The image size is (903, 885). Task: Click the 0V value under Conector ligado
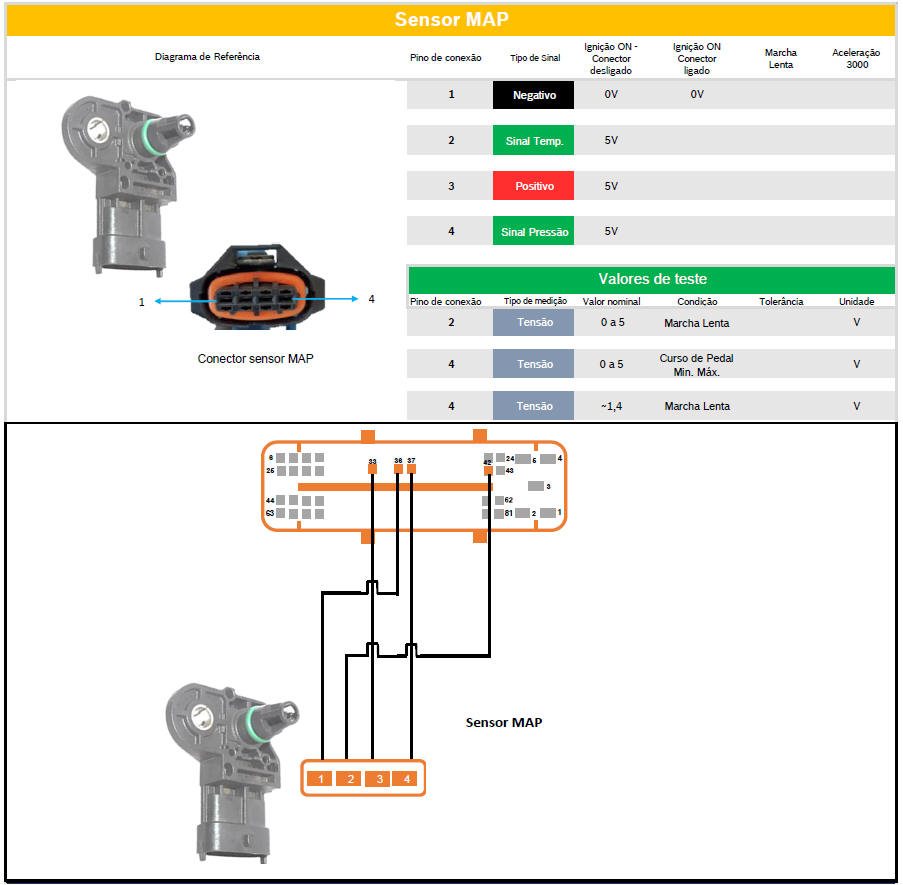tap(696, 95)
